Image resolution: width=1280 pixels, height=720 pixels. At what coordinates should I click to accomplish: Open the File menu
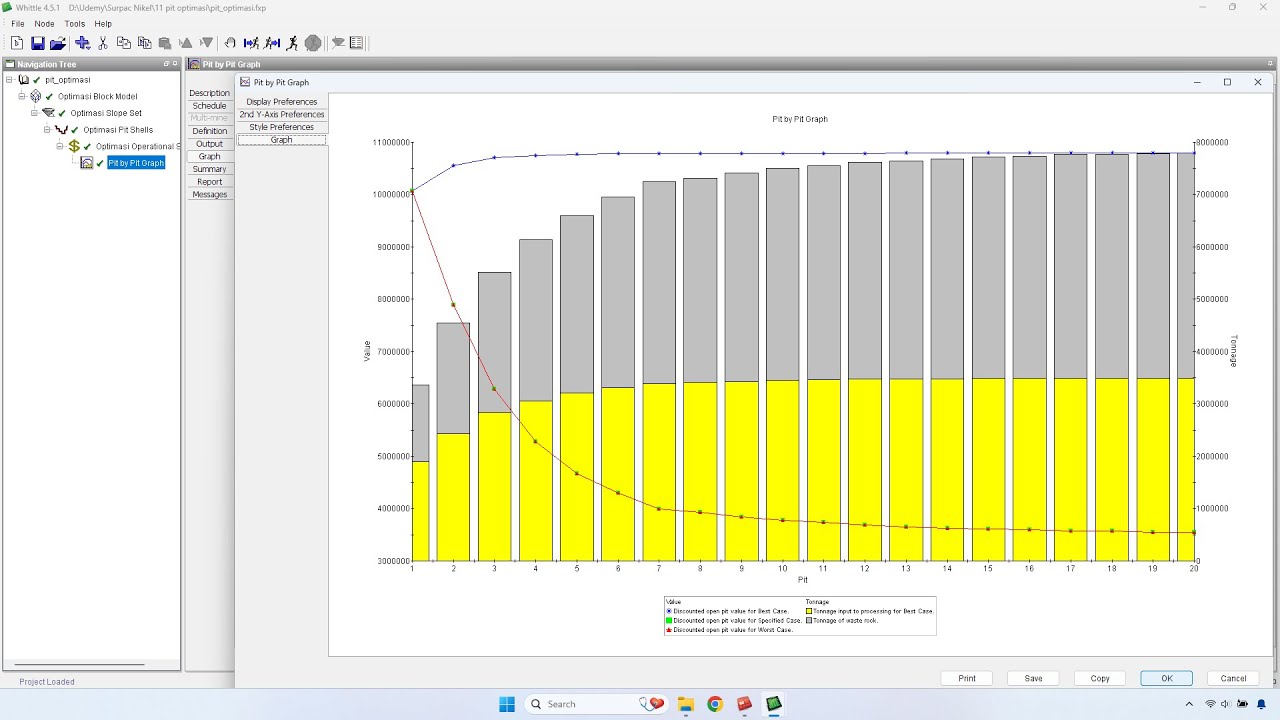[x=18, y=23]
